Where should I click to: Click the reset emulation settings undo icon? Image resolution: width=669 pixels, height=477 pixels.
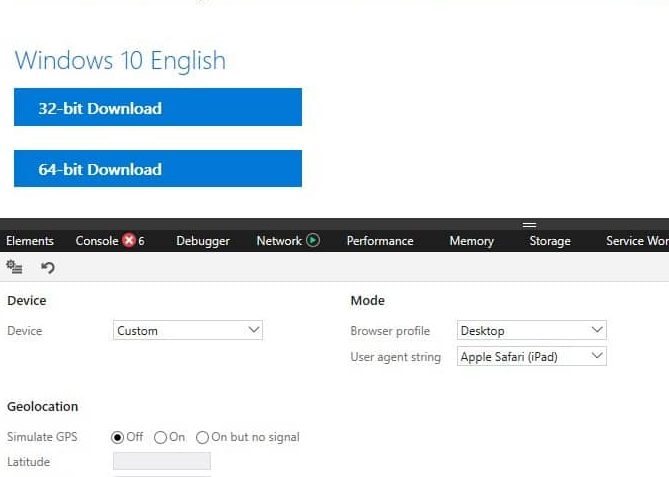coord(47,267)
